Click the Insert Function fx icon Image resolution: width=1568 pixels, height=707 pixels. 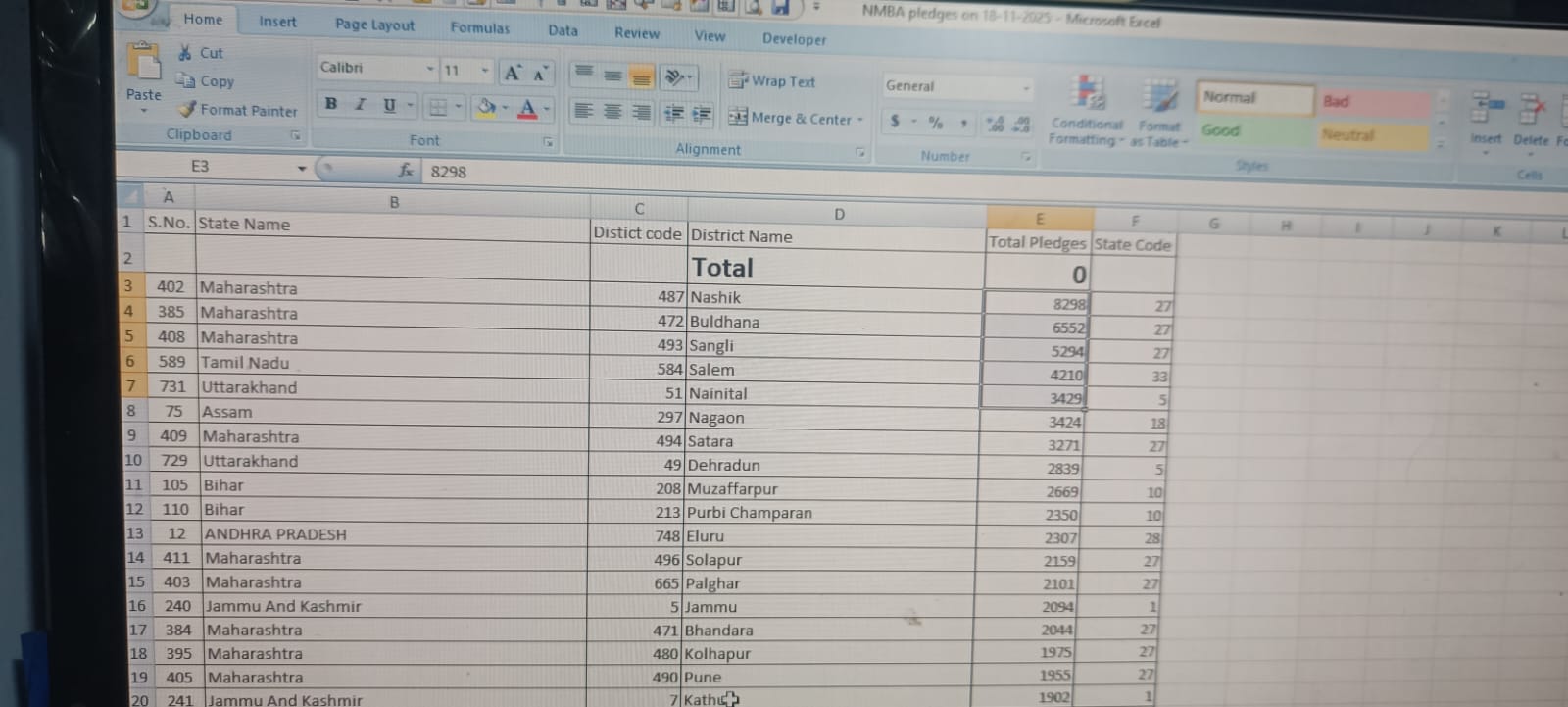pyautogui.click(x=405, y=171)
